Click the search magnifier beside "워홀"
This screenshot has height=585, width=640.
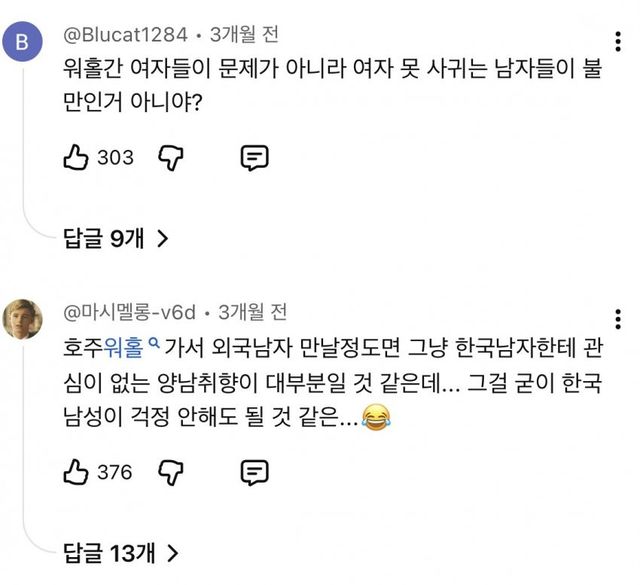[x=154, y=345]
